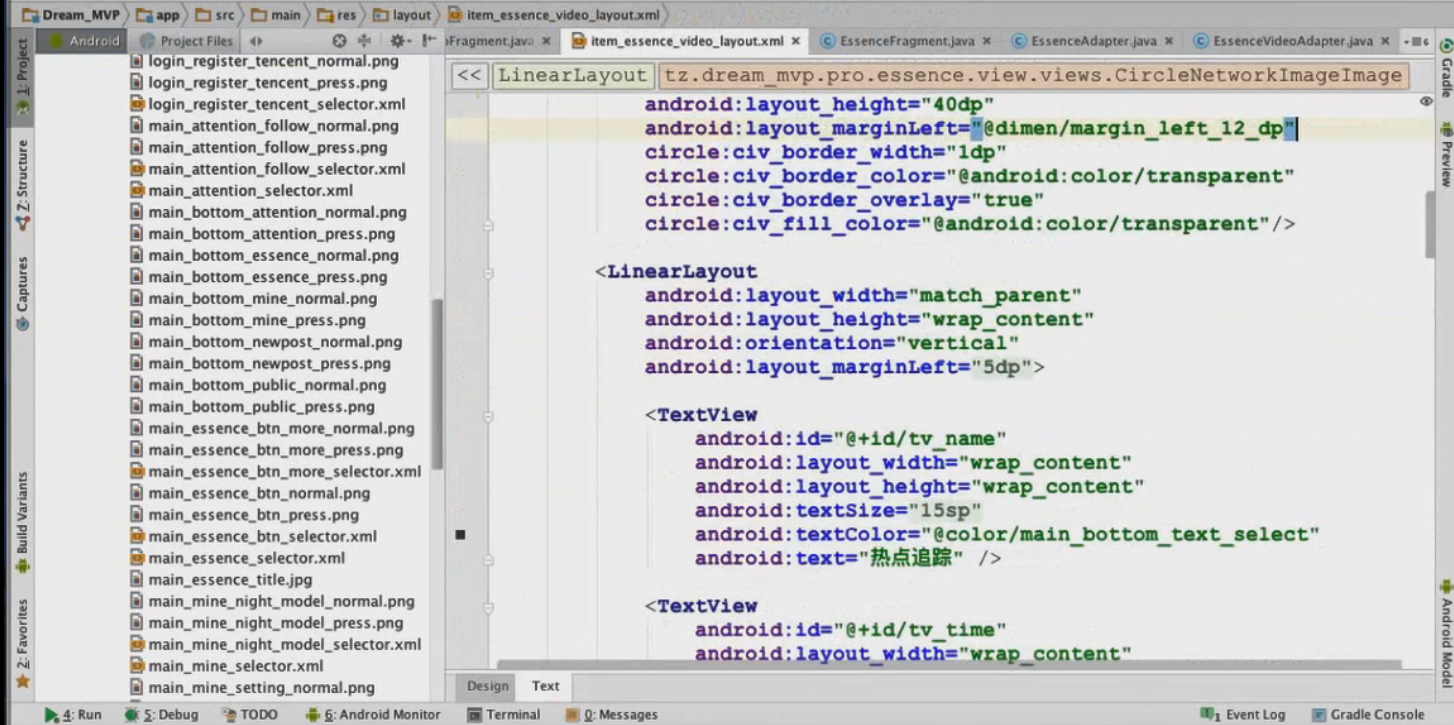Click the 'layout' breadcrumb in navigation bar
The image size is (1454, 725).
[403, 15]
